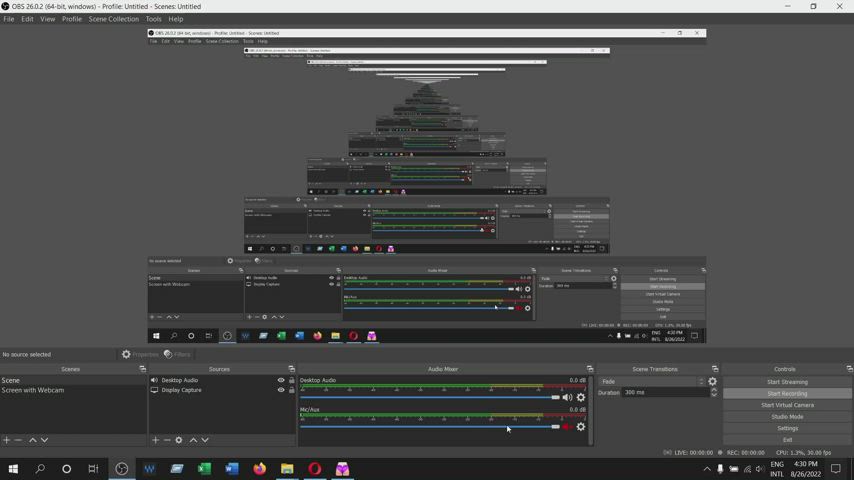Open Mic/Aux mixer settings gear
Image resolution: width=854 pixels, height=480 pixels.
point(581,427)
